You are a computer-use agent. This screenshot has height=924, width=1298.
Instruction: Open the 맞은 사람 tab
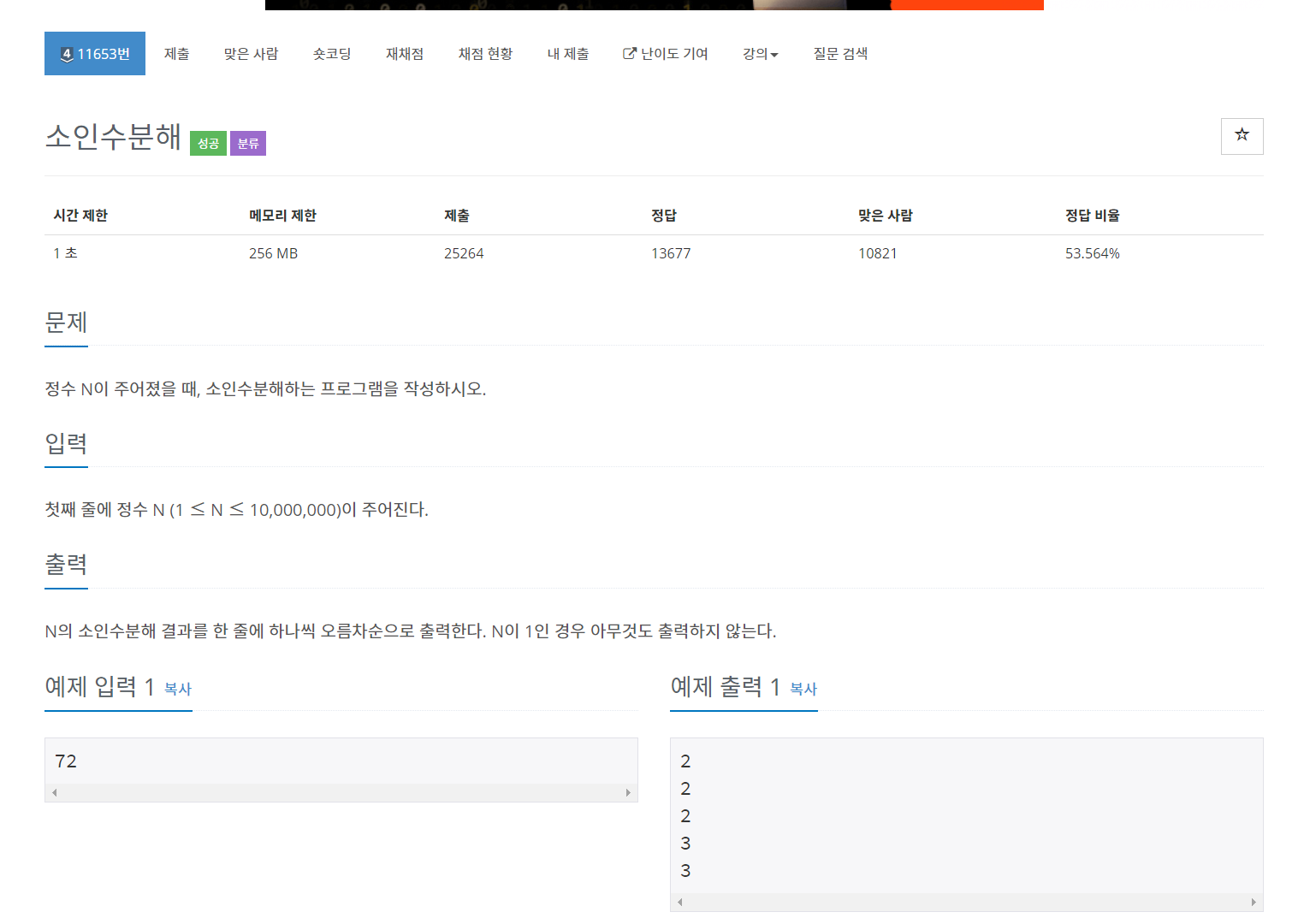pyautogui.click(x=252, y=54)
